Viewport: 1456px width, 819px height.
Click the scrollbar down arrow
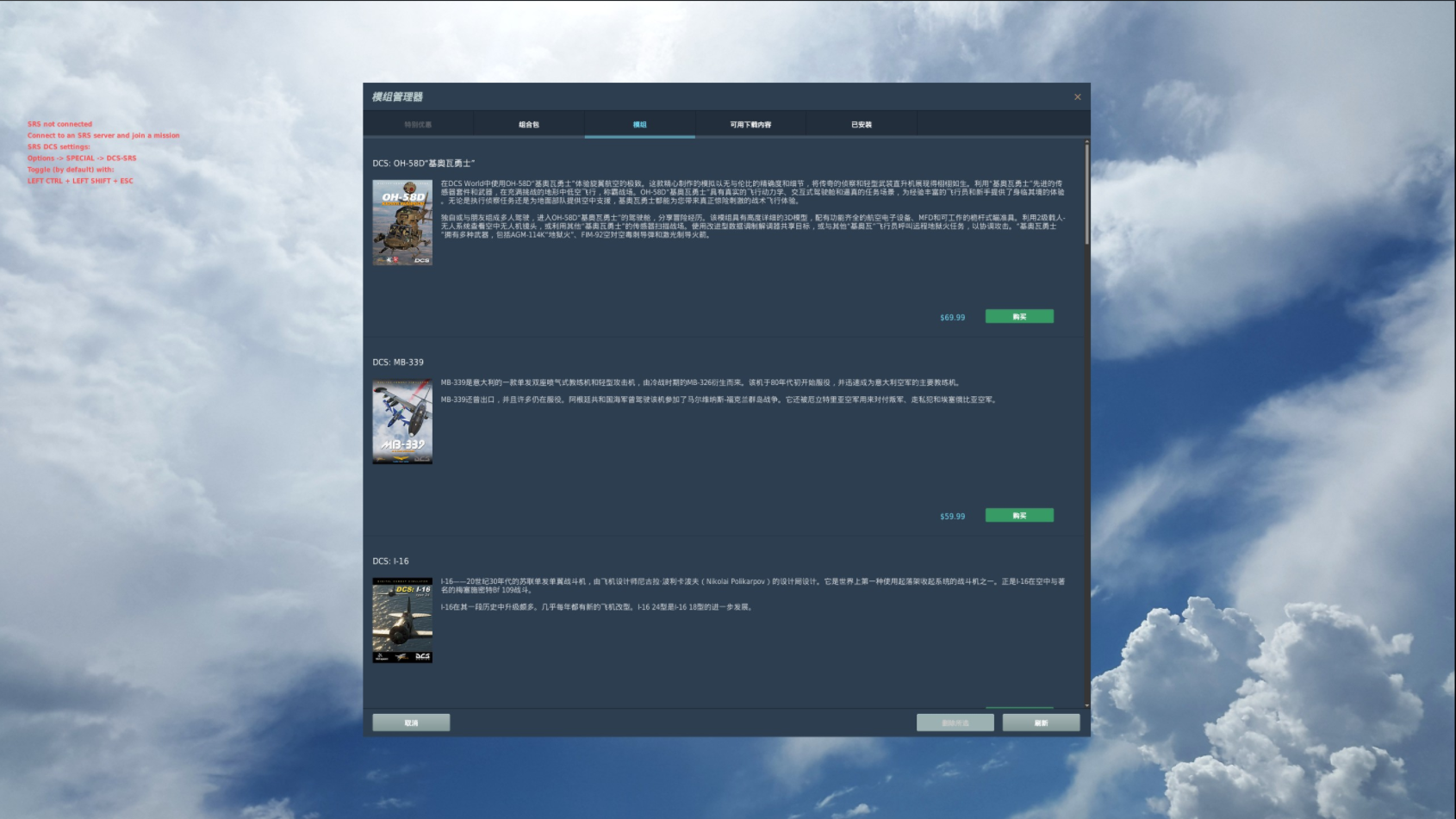pyautogui.click(x=1086, y=705)
